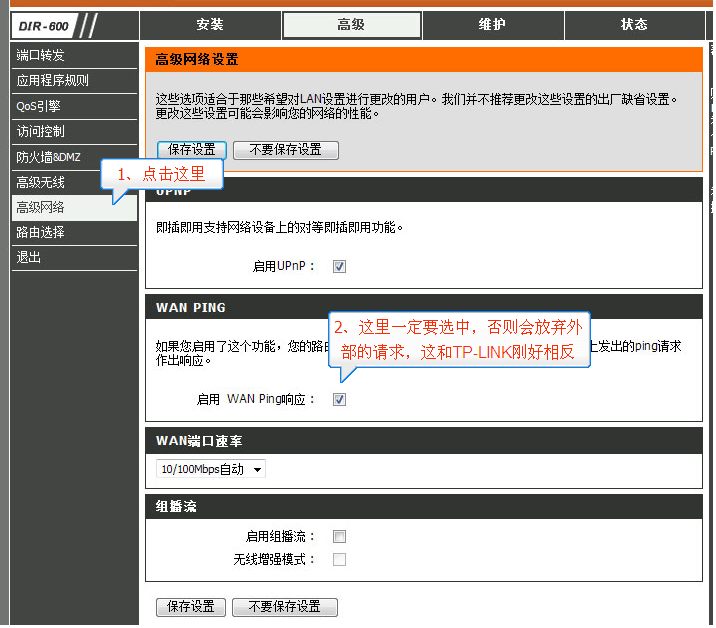This screenshot has height=628, width=716.
Task: Open 端口转发 in the sidebar
Action: coord(41,56)
